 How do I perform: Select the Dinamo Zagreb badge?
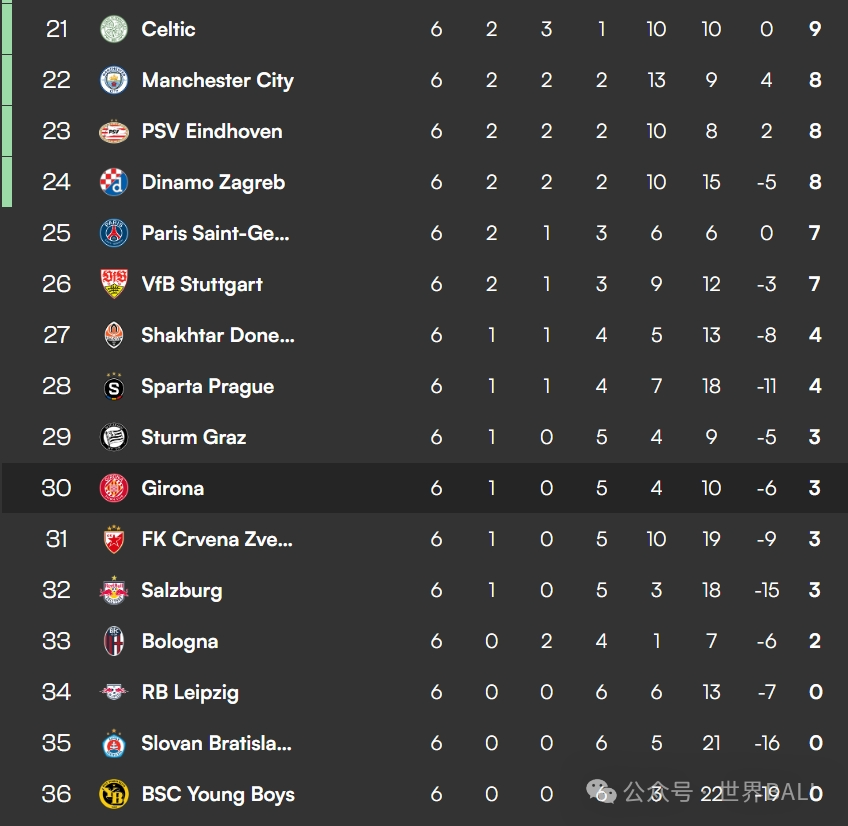point(114,182)
